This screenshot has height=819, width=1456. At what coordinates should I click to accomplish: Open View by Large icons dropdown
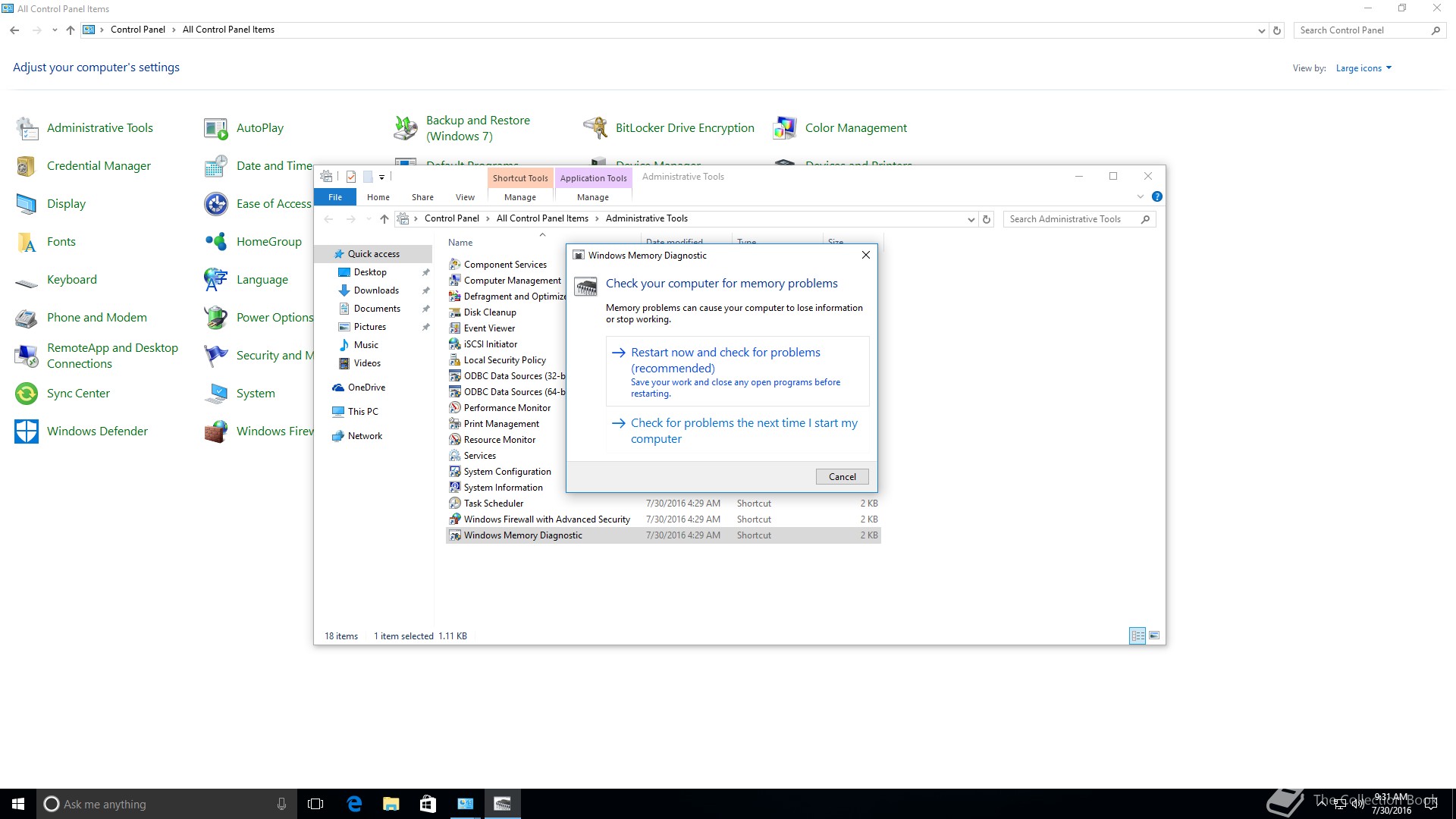1363,68
